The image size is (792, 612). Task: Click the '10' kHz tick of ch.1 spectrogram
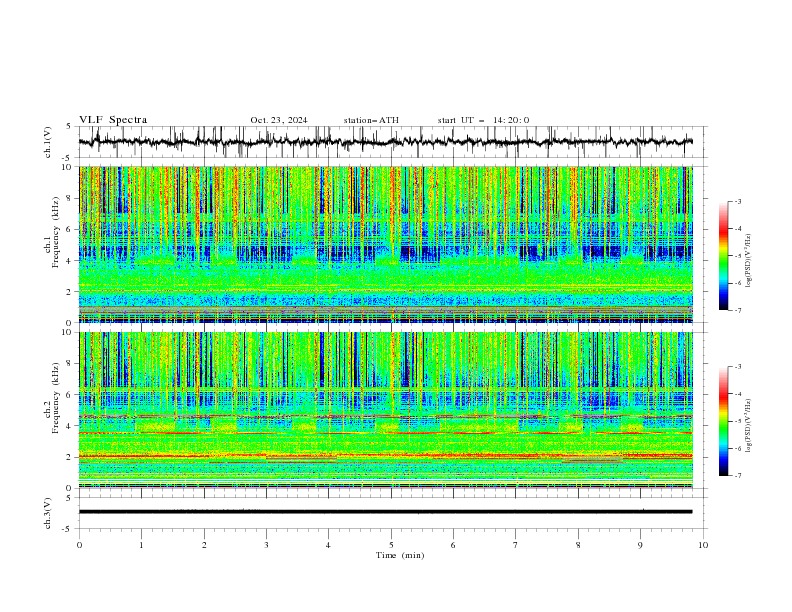pos(69,167)
